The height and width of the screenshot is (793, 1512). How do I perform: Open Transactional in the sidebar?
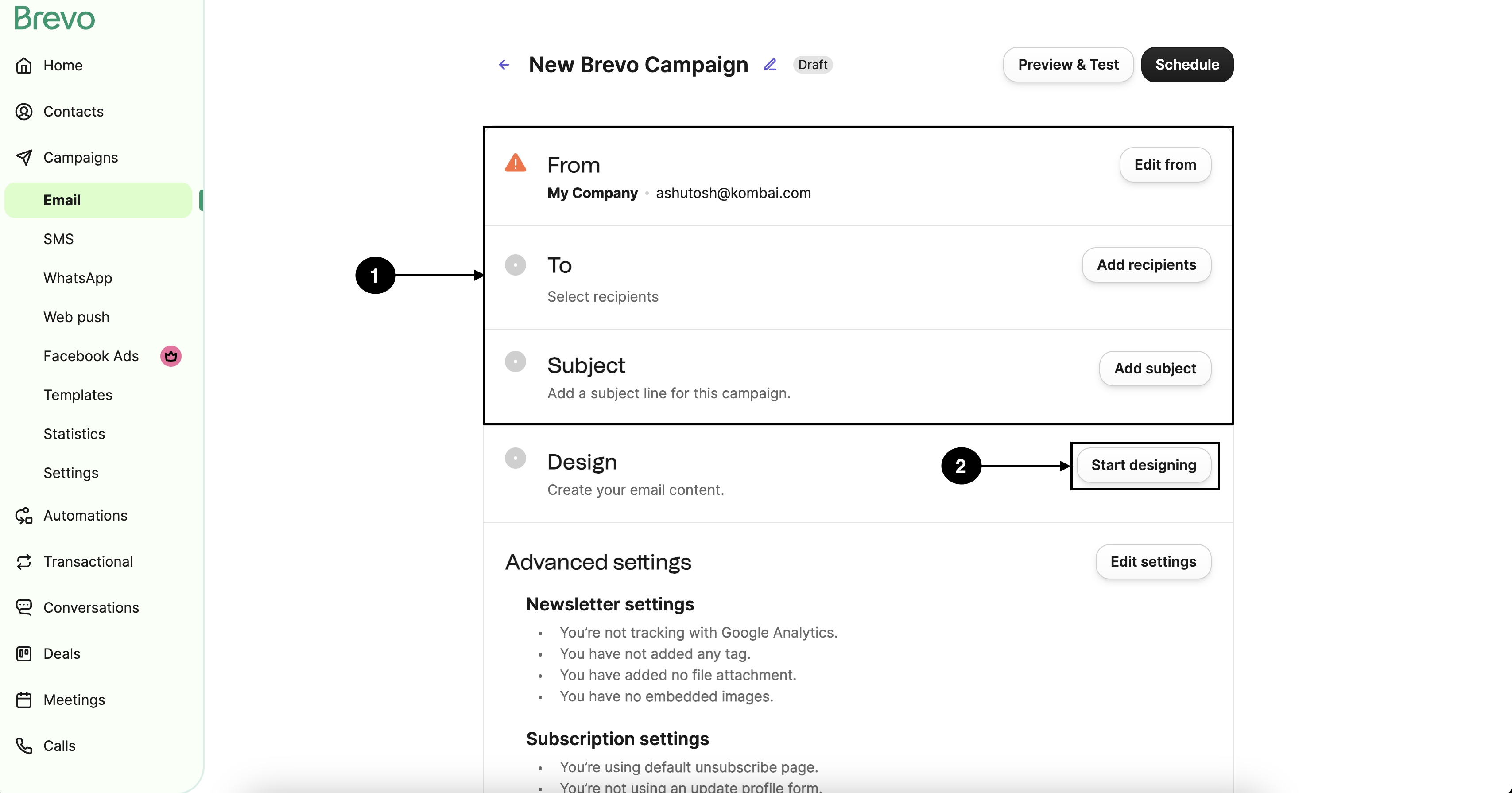tap(88, 562)
